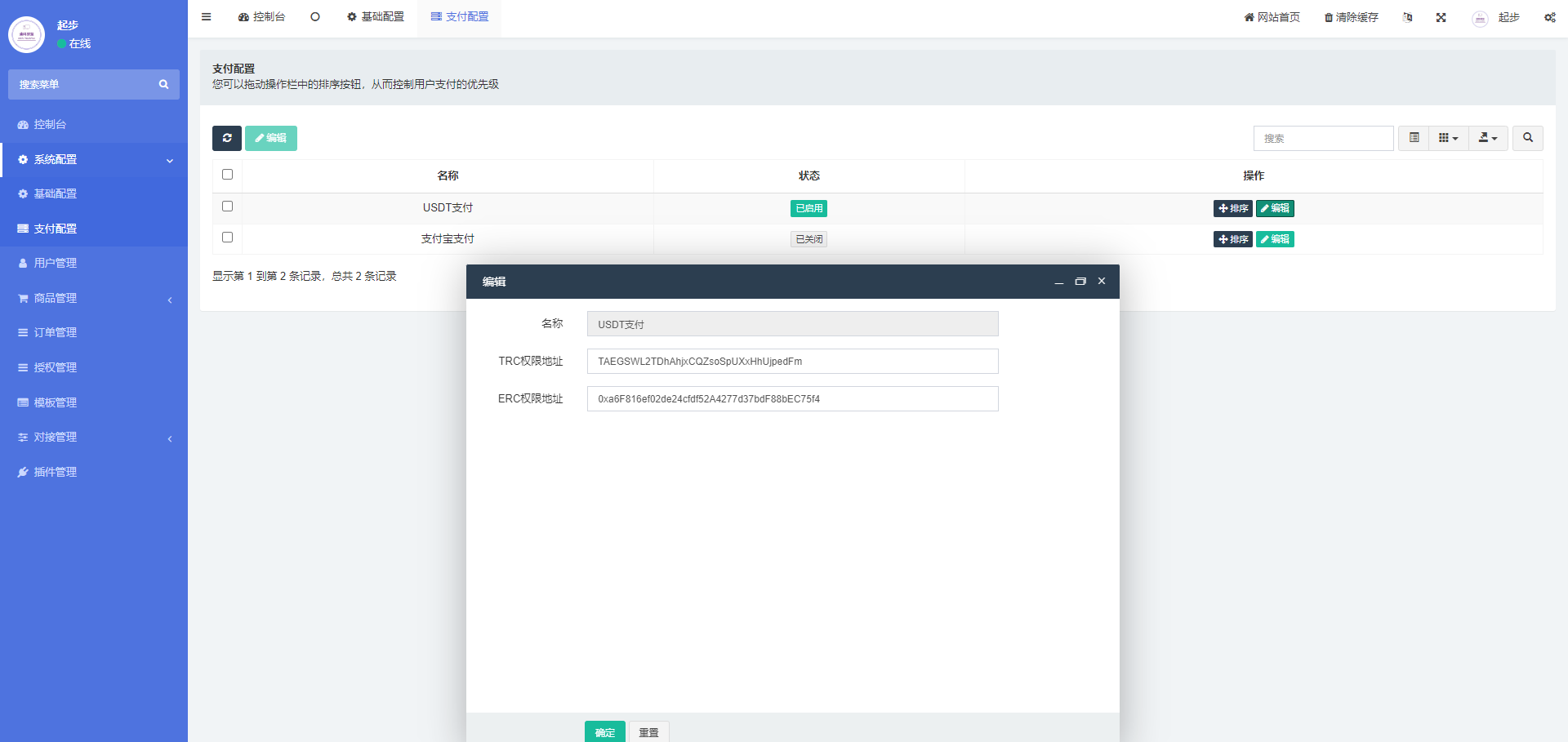Open 用户管理 in the sidebar
Screen dimensions: 1568x742
(94, 264)
